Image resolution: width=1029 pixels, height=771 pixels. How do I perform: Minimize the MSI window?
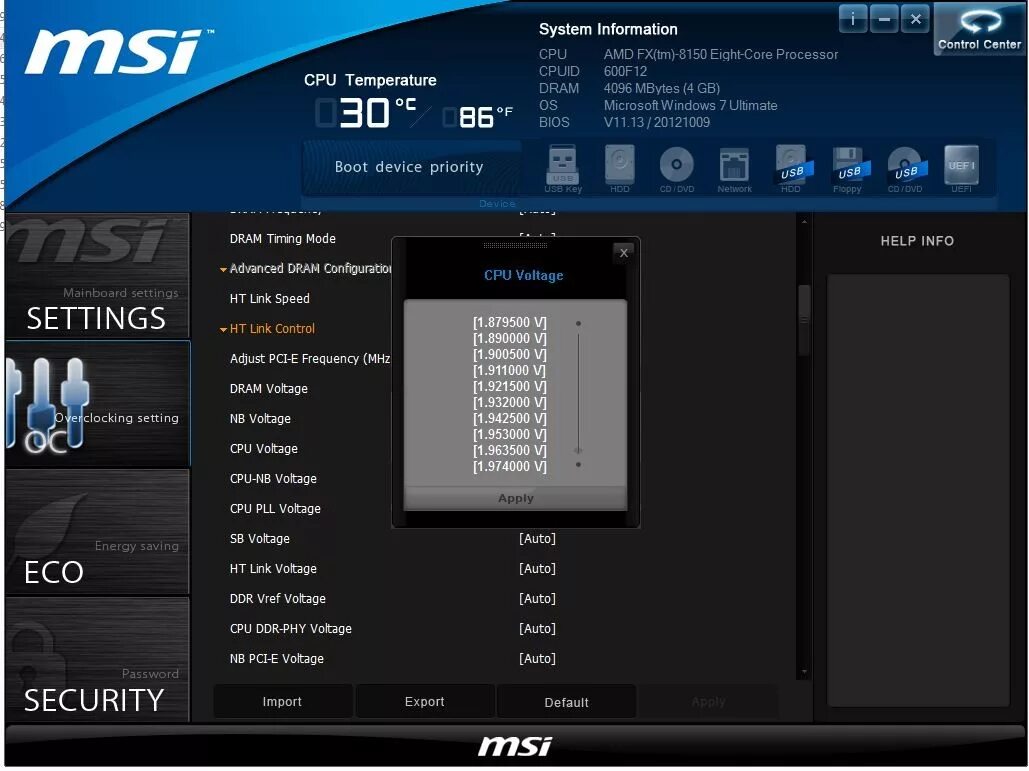pos(884,19)
